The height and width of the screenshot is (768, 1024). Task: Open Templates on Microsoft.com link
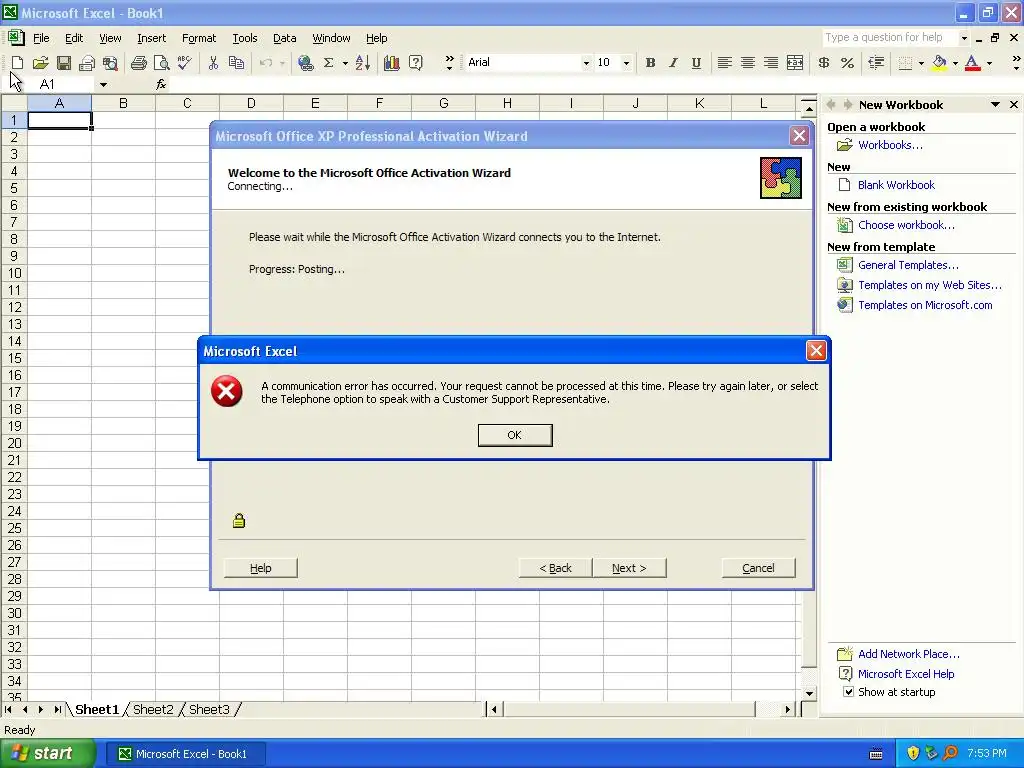pyautogui.click(x=925, y=305)
